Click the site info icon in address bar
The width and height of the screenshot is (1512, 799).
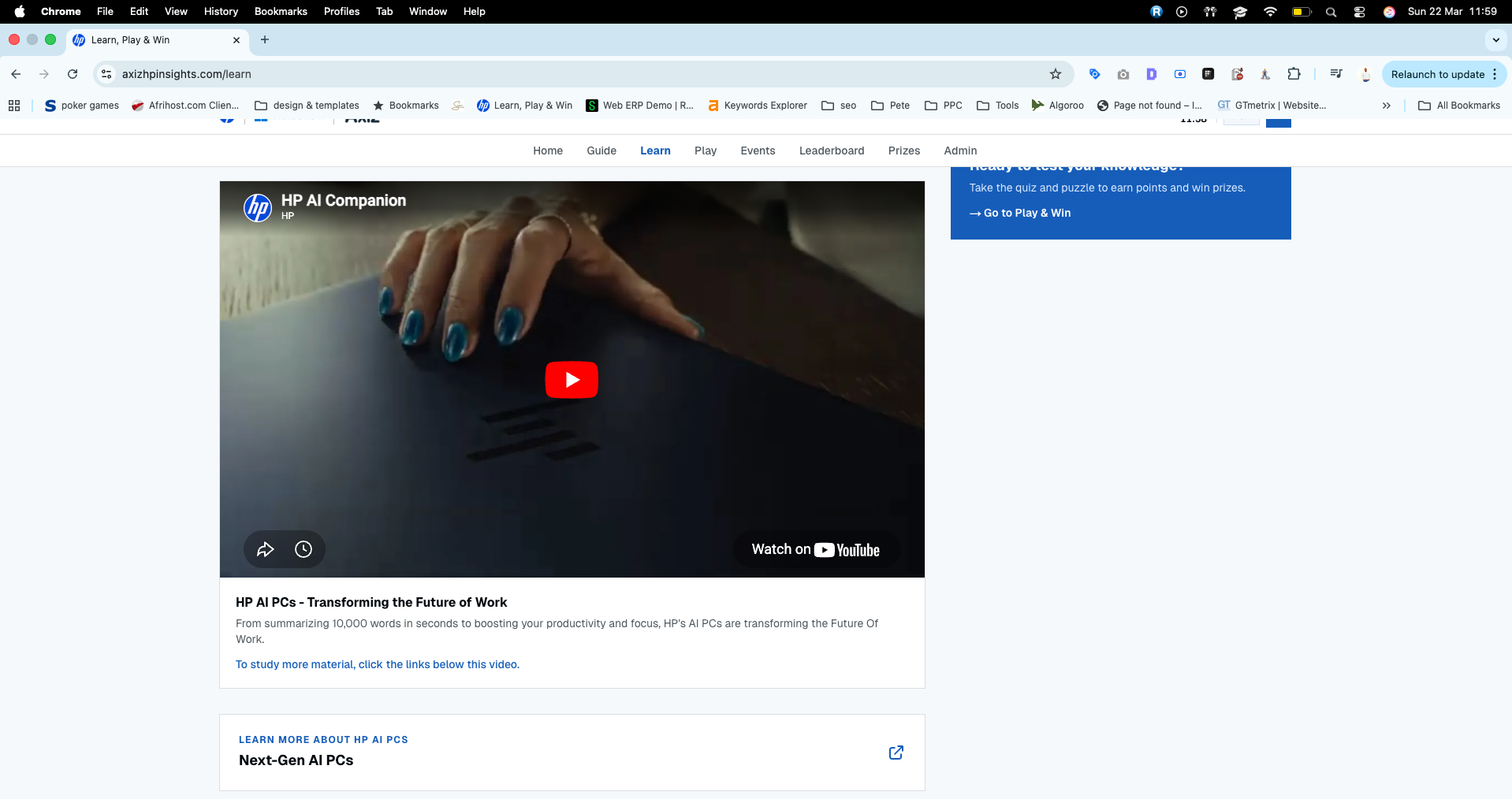click(x=106, y=74)
